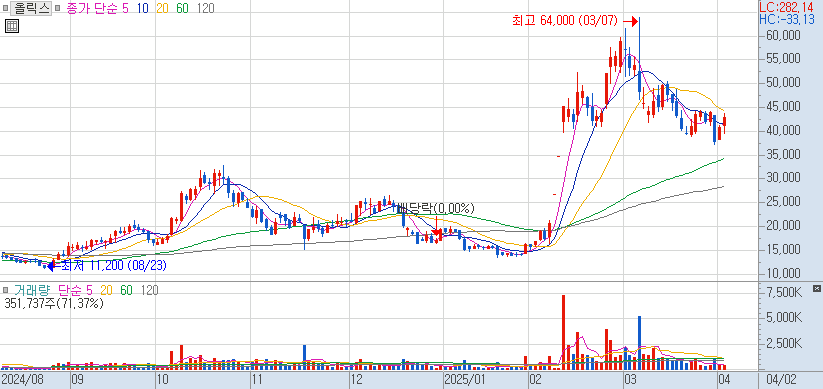Click the 40,000 price axis label
This screenshot has width=823, height=389.
click(x=783, y=131)
